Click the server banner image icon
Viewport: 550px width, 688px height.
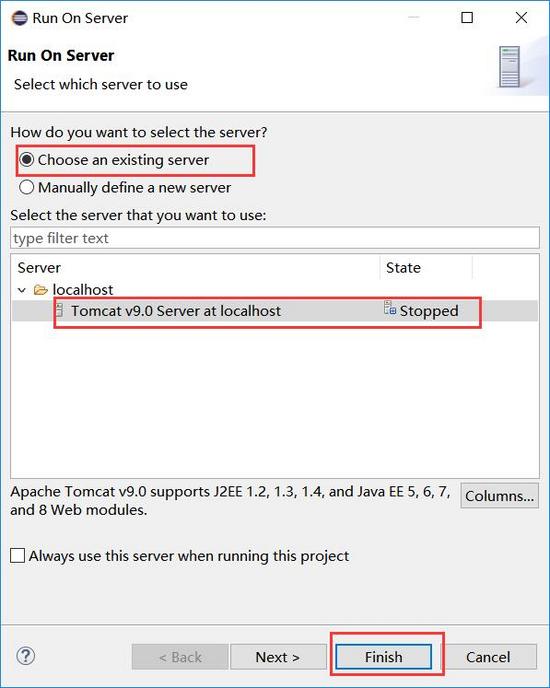point(510,67)
